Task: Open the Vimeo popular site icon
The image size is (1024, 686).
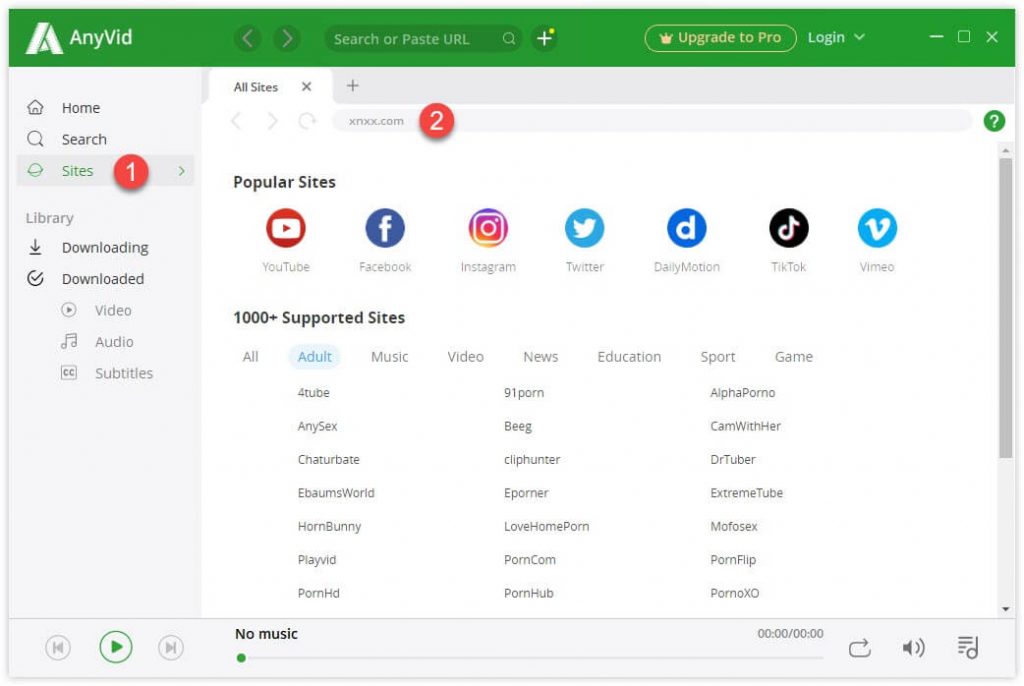Action: (x=876, y=228)
